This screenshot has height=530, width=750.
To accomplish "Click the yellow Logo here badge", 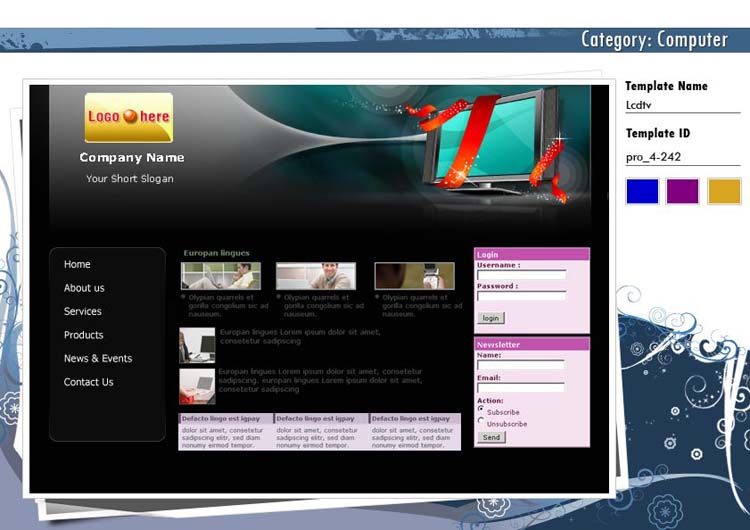I will 128,117.
